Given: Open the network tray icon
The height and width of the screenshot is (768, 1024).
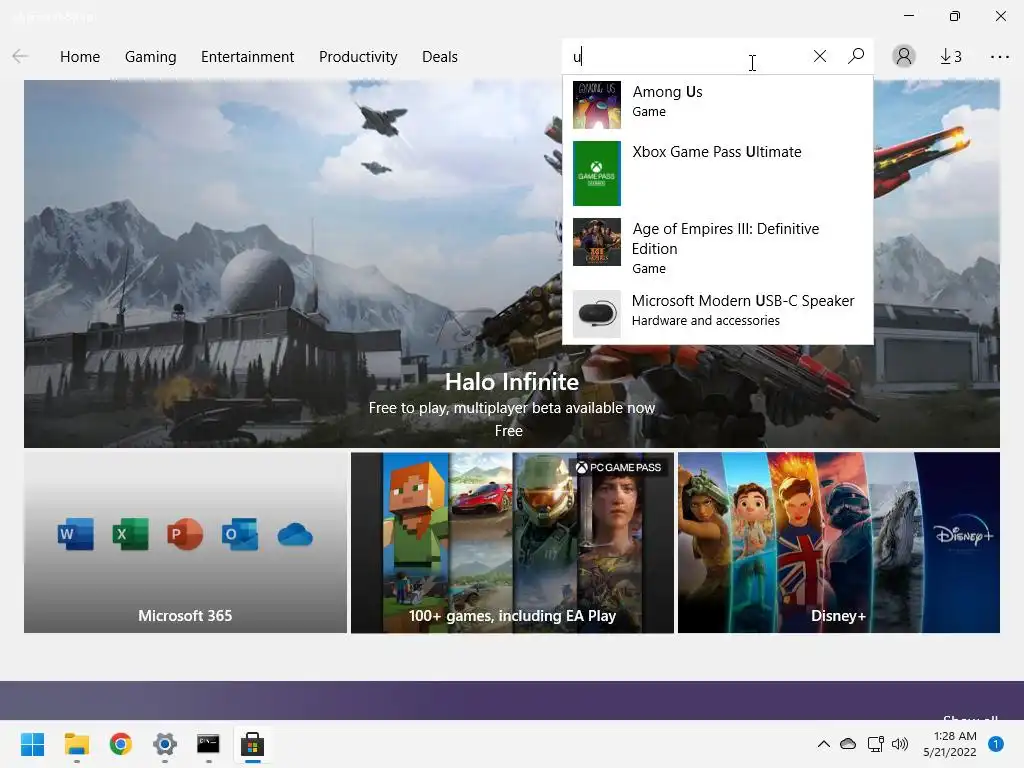Looking at the screenshot, I should tap(875, 744).
